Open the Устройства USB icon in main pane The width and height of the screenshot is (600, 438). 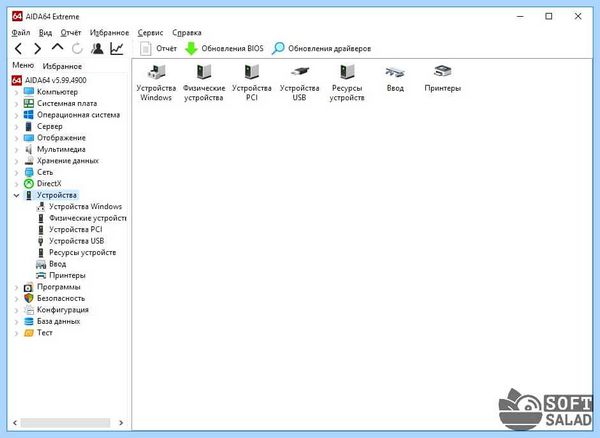(299, 83)
